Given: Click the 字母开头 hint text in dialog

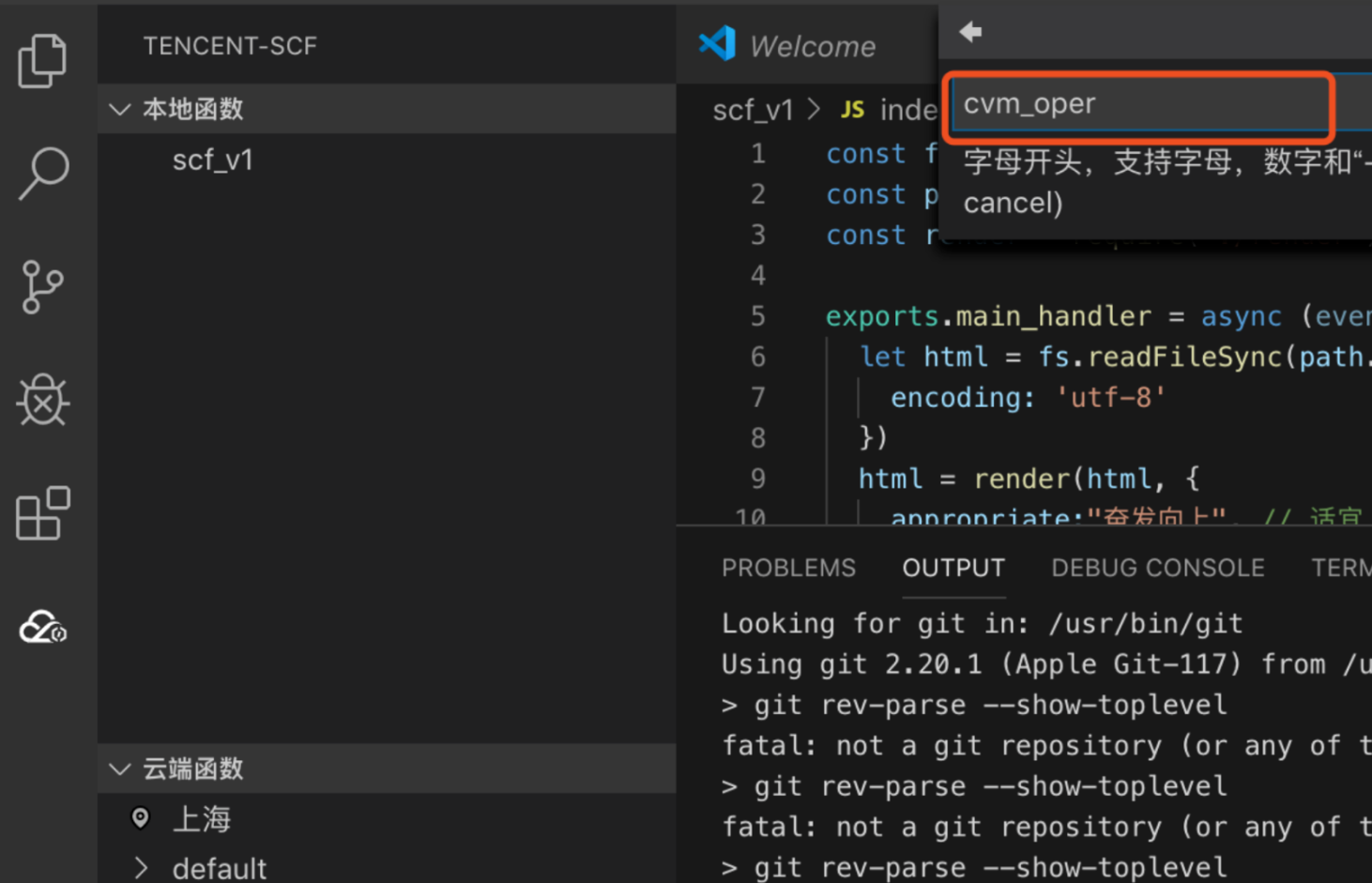Looking at the screenshot, I should [x=1167, y=162].
